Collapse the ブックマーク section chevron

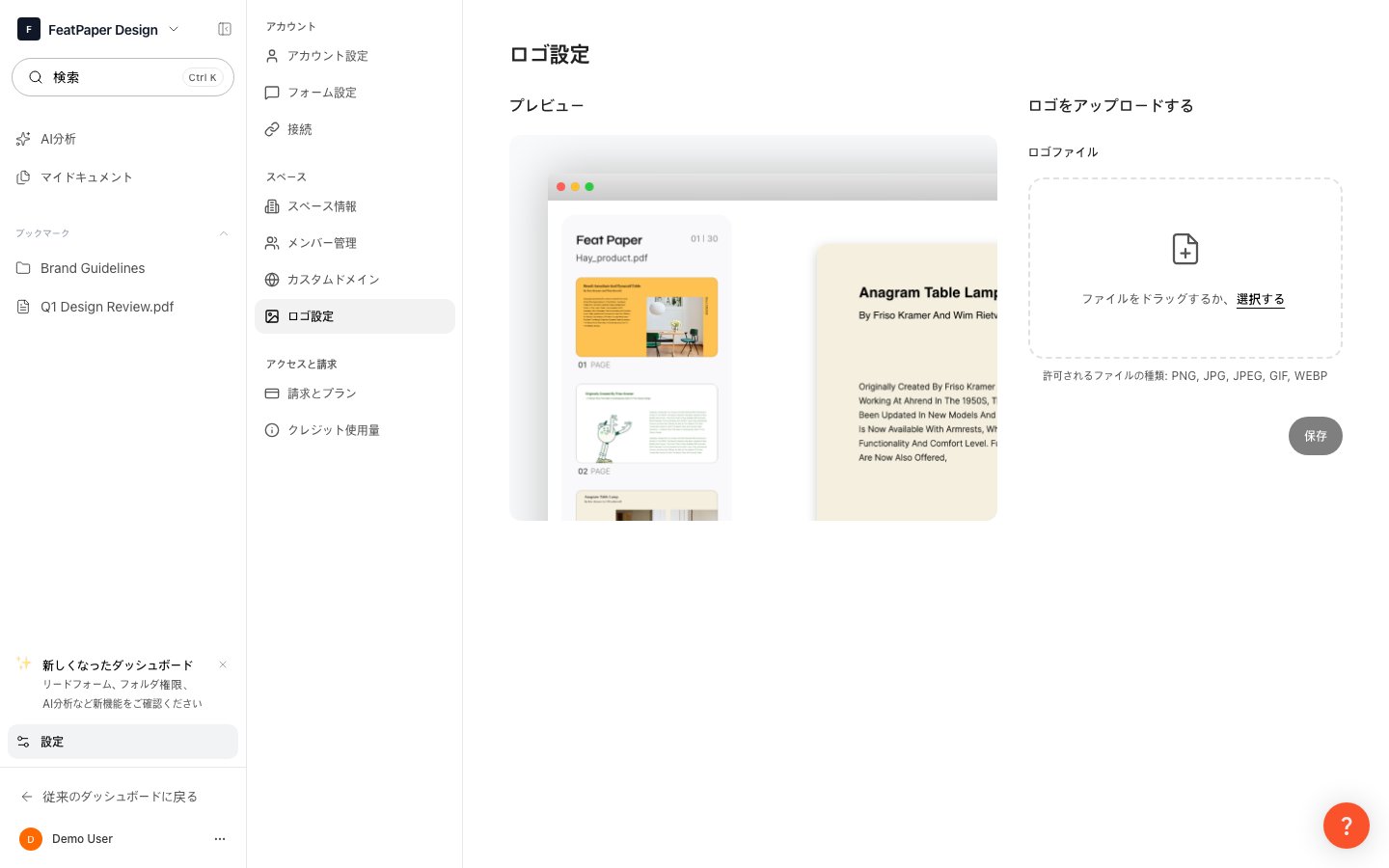pyautogui.click(x=224, y=233)
